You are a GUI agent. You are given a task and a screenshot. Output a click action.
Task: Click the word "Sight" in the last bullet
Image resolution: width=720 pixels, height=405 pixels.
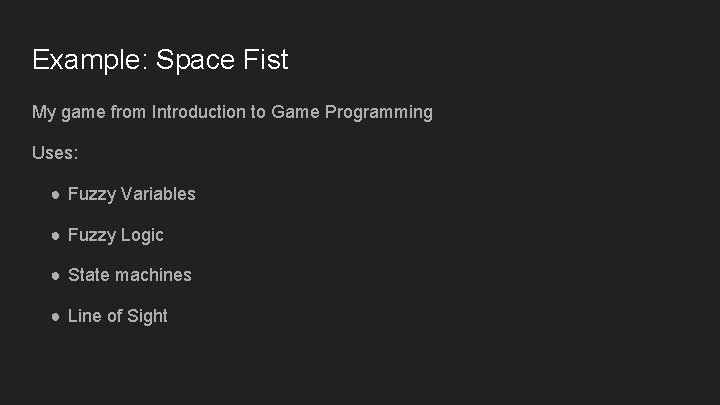[x=146, y=316]
